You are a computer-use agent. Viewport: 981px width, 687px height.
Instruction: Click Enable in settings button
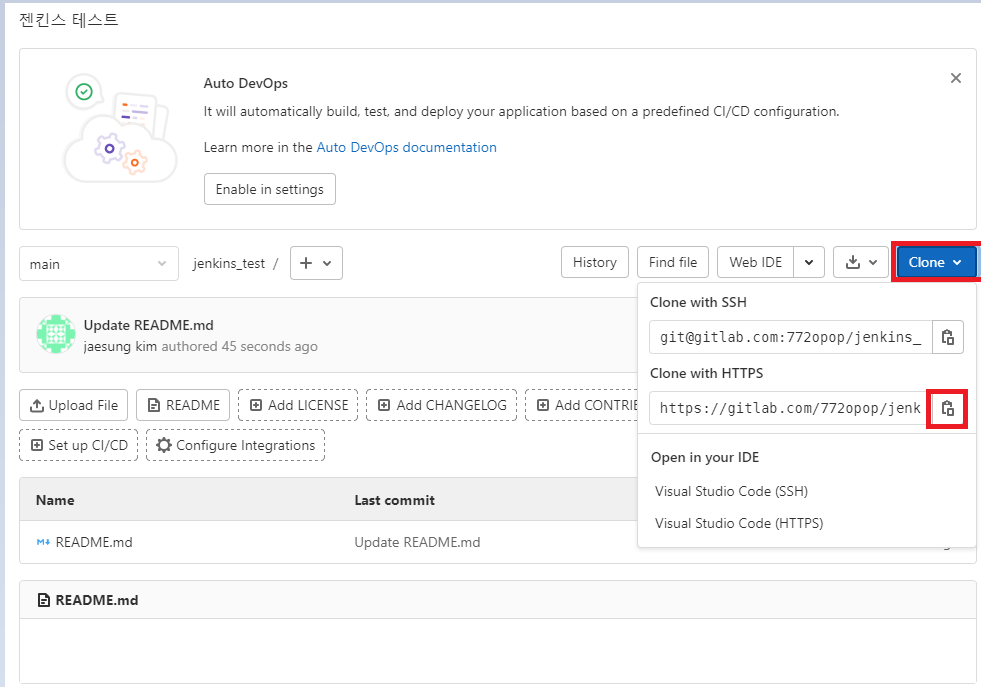[270, 189]
